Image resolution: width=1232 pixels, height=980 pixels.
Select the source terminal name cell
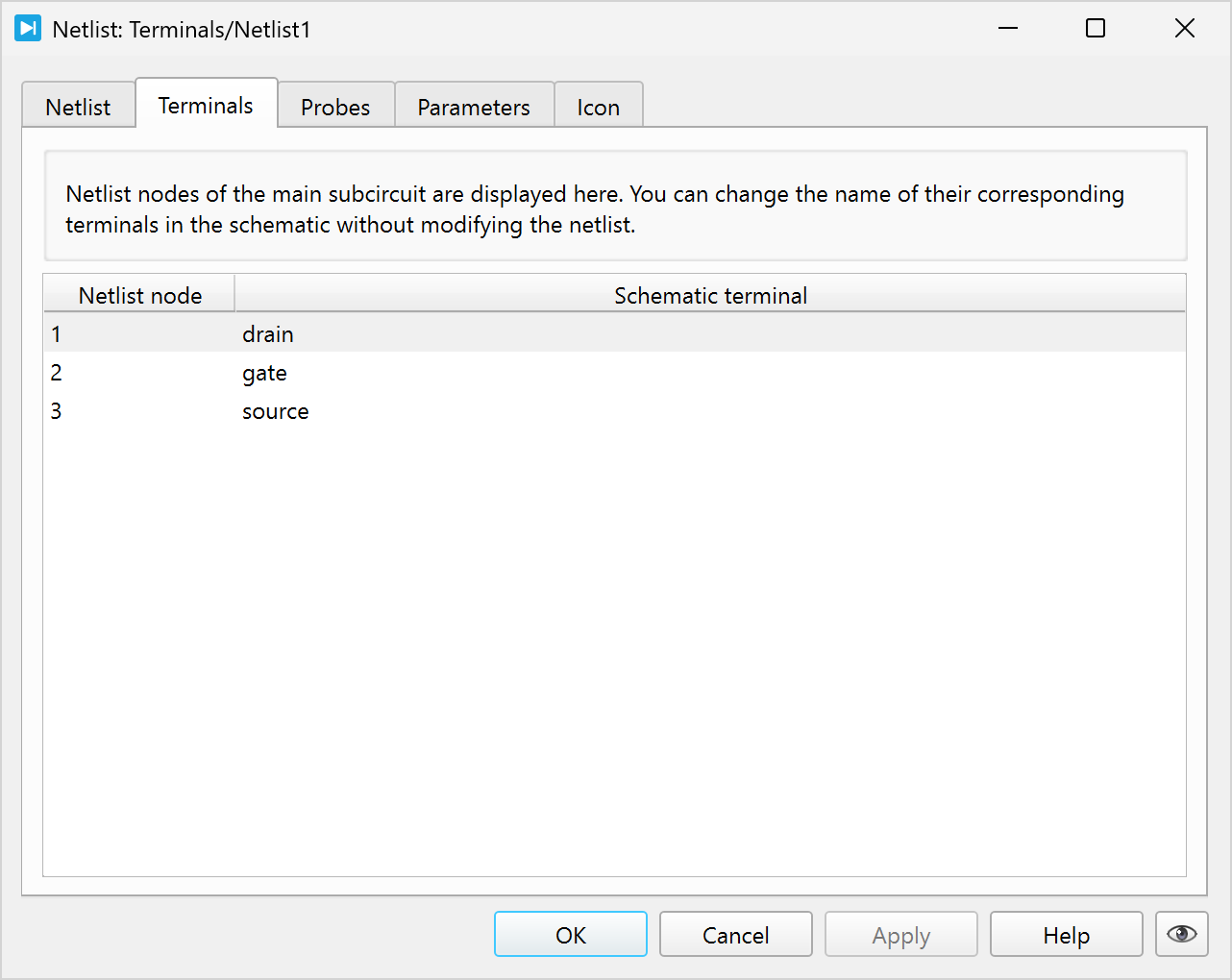[276, 411]
